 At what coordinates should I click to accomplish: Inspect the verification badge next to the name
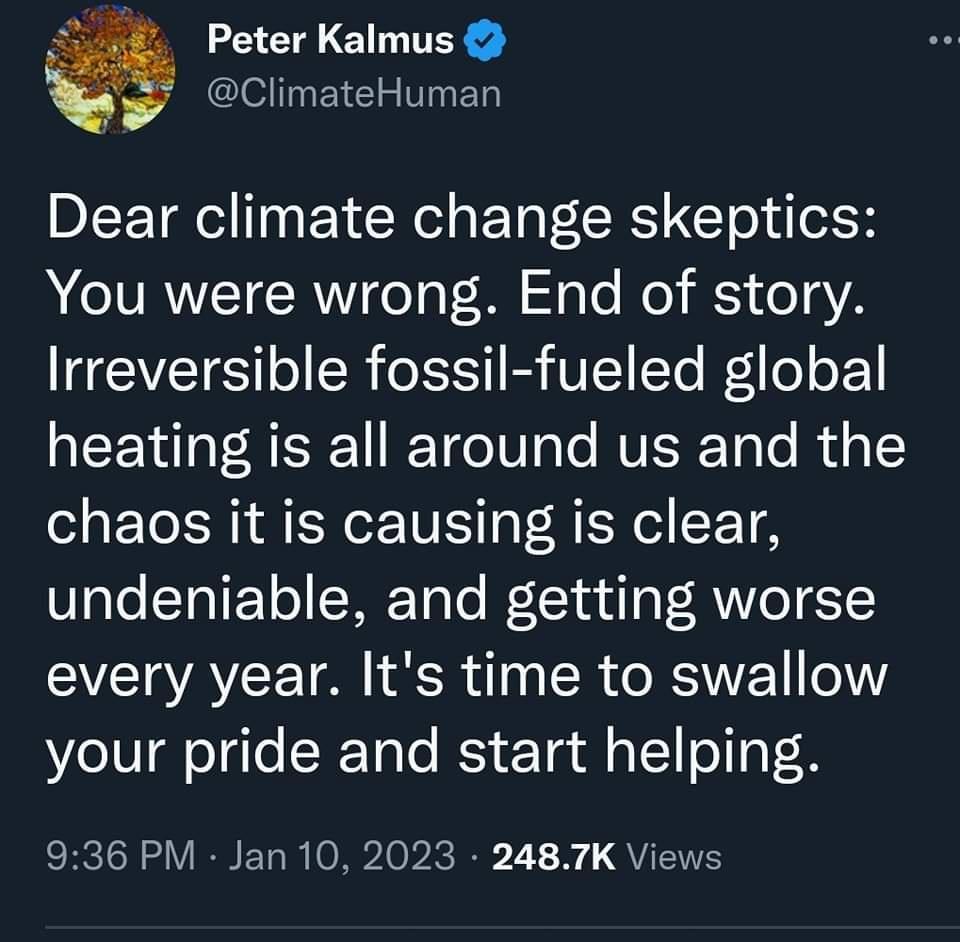[486, 42]
